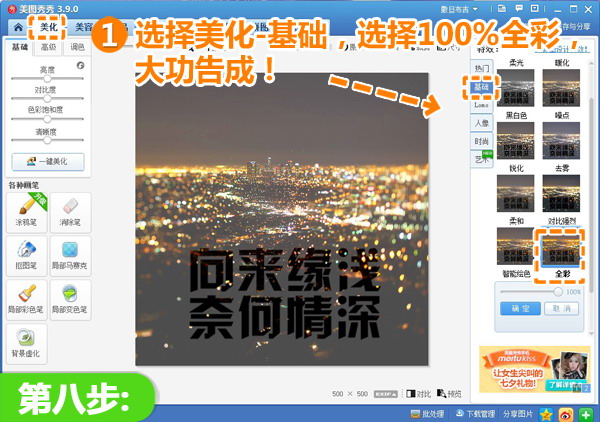Open 批处理 batch processing
Image resolution: width=600 pixels, height=422 pixels.
click(427, 414)
